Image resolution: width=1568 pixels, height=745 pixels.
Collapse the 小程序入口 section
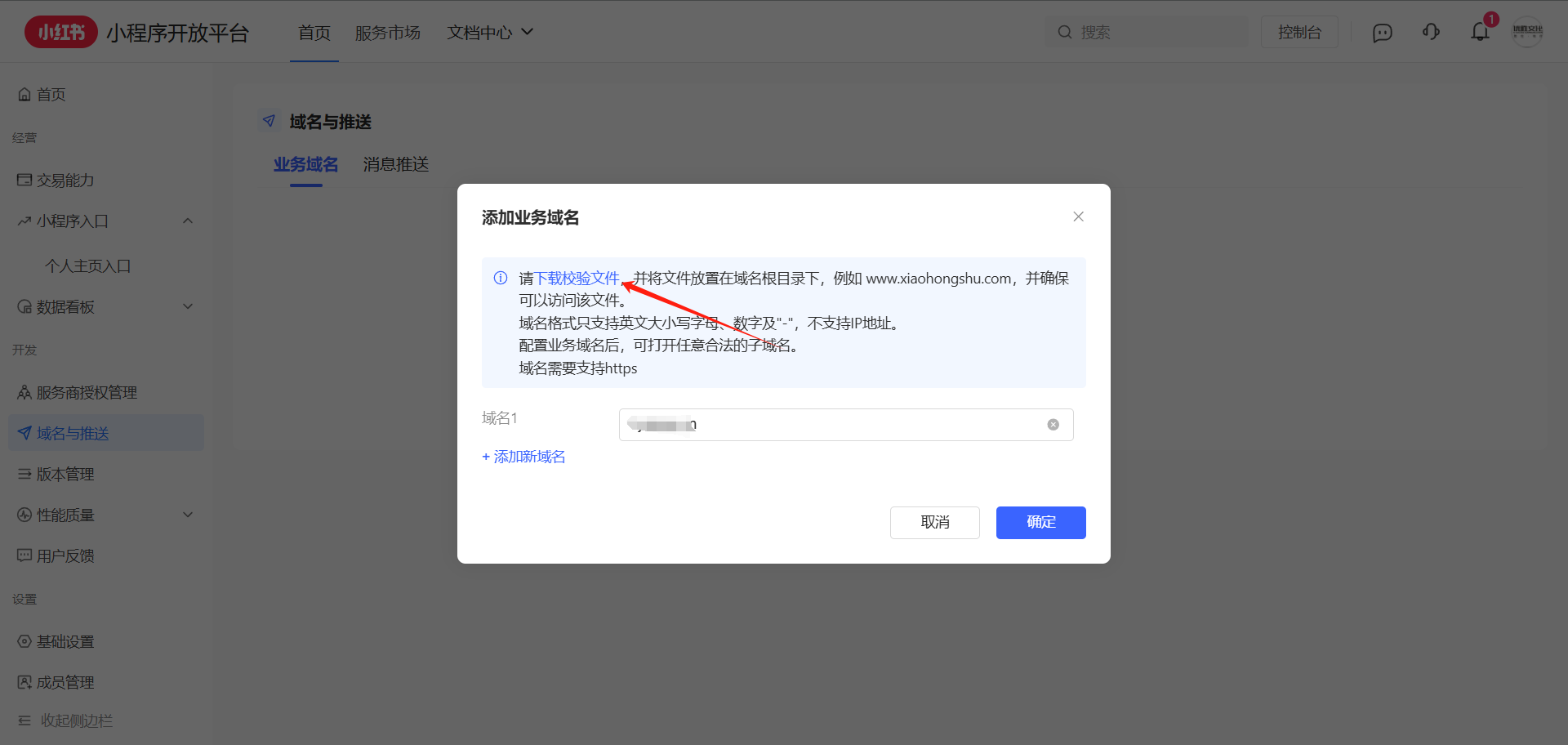pos(188,221)
